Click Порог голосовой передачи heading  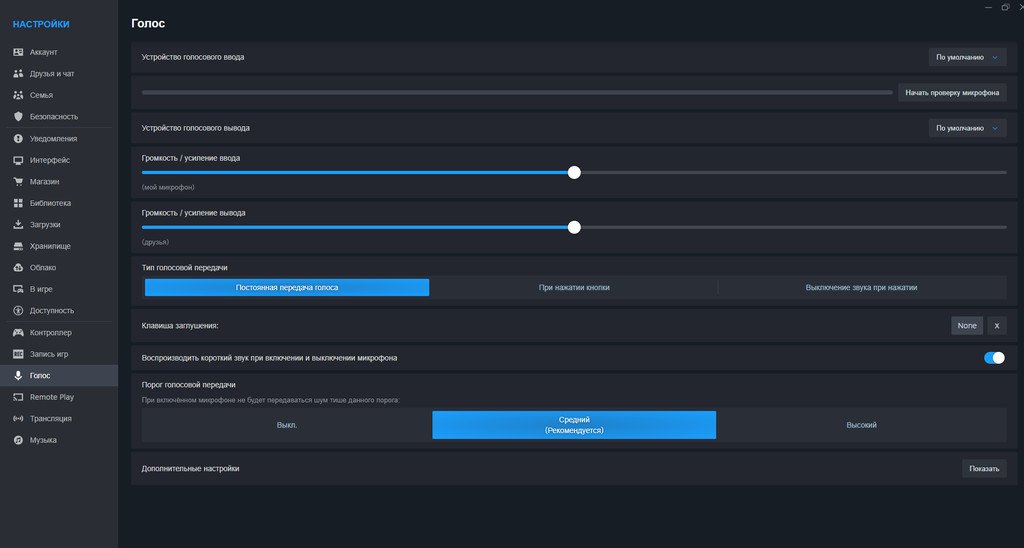point(189,385)
